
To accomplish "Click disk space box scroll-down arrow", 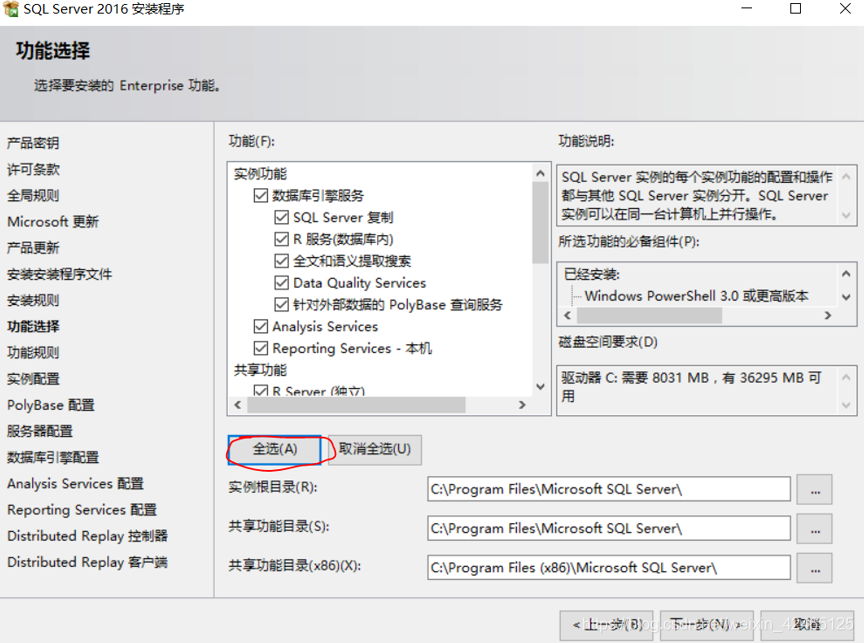I will pos(846,406).
